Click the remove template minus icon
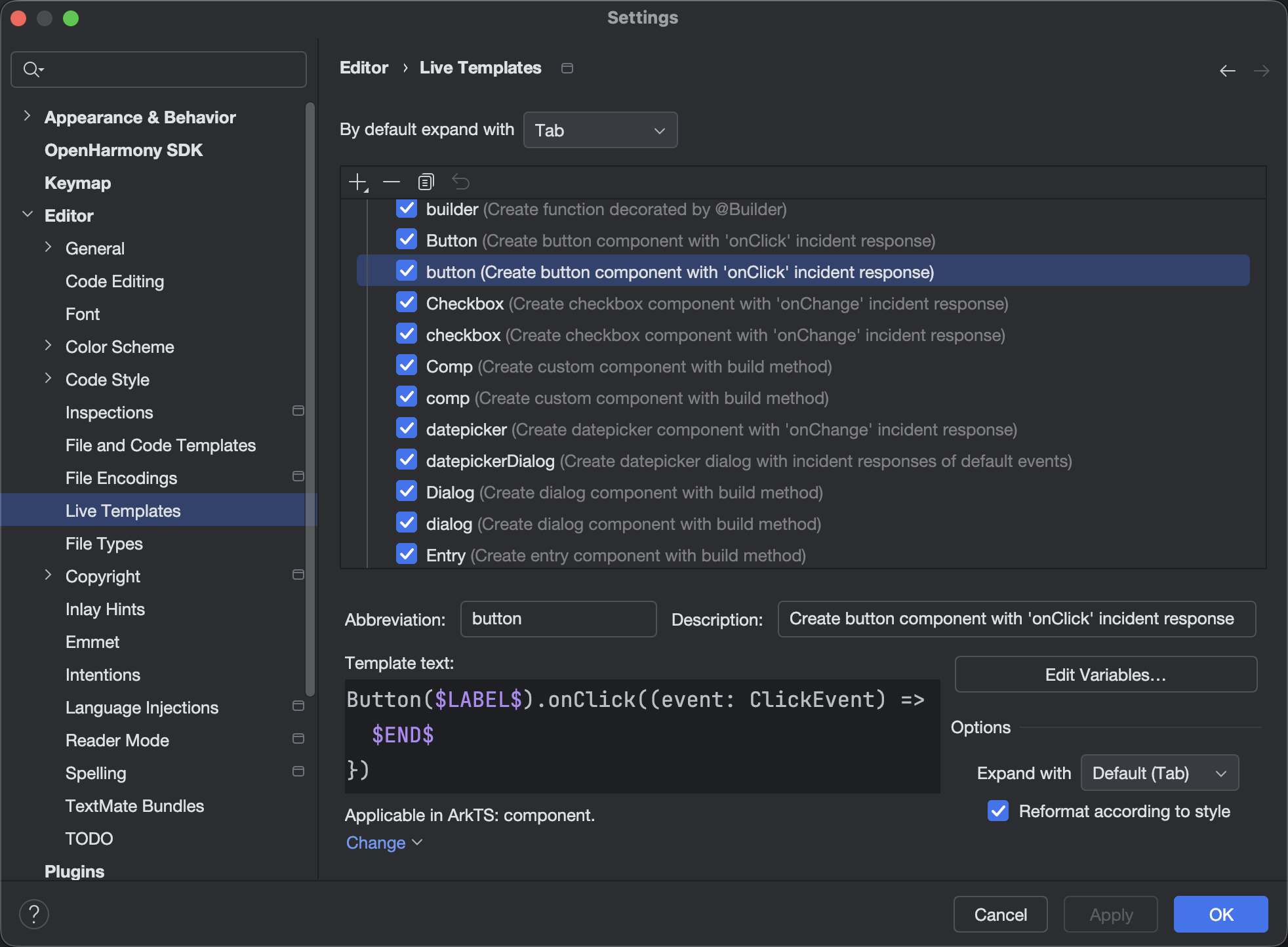This screenshot has width=1288, height=947. pos(392,182)
